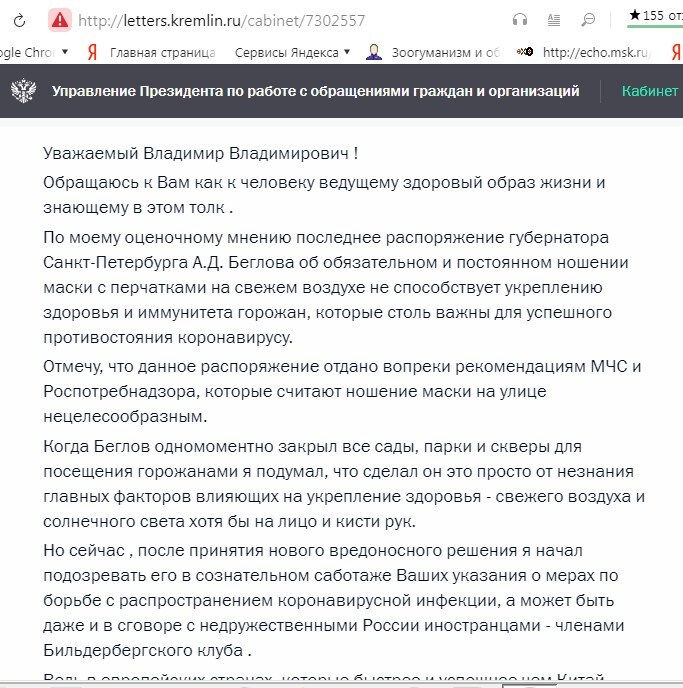The image size is (683, 688).
Task: Click the red security warning icon
Action: tap(60, 19)
